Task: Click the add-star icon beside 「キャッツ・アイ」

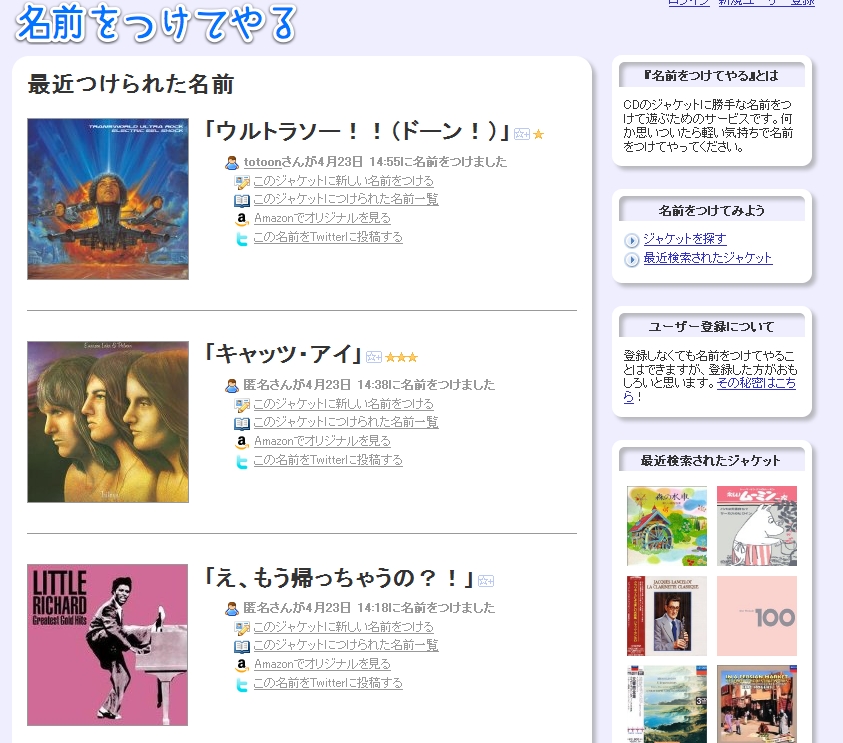Action: pos(374,357)
